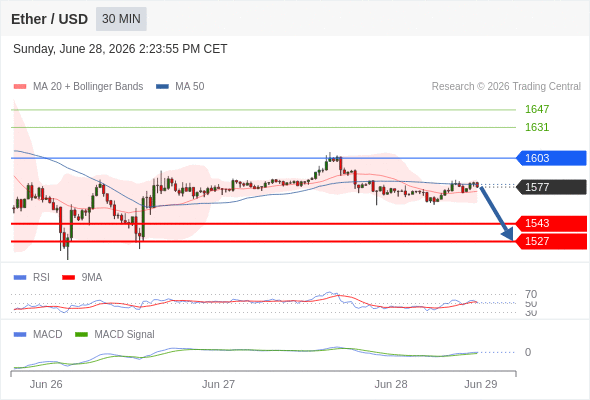Click the 30 MIN timeframe badge
The height and width of the screenshot is (400, 590).
pyautogui.click(x=121, y=19)
